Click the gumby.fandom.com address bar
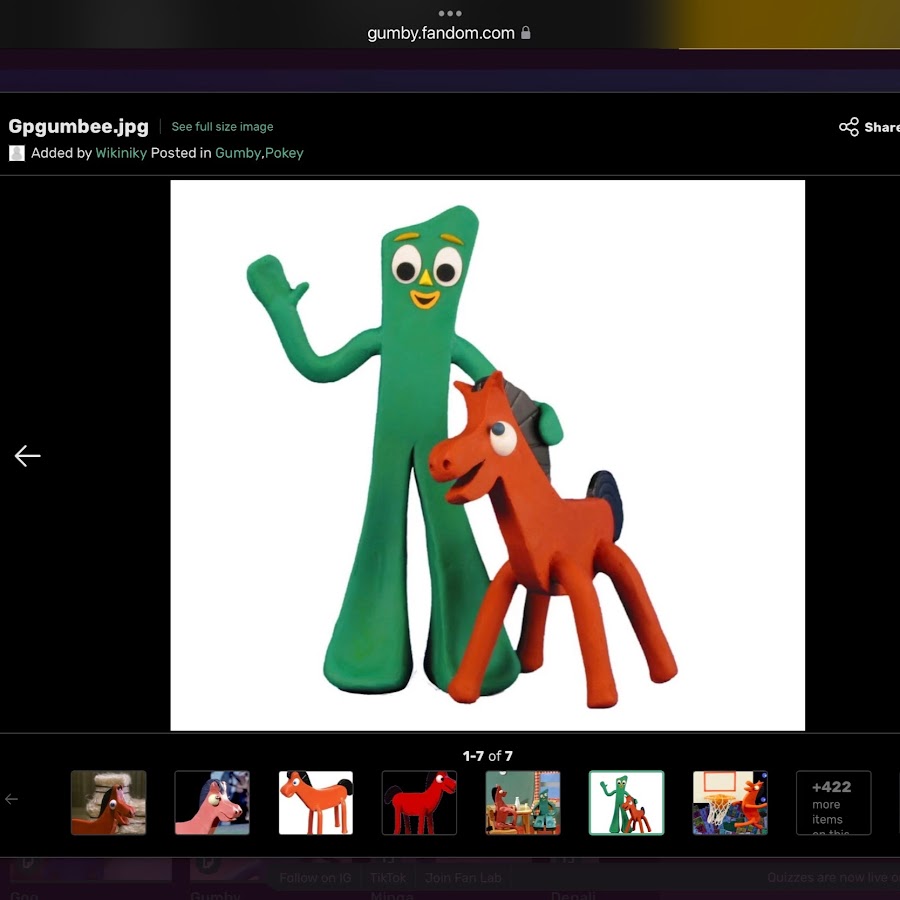Screen dimensions: 900x900 pyautogui.click(x=441, y=33)
